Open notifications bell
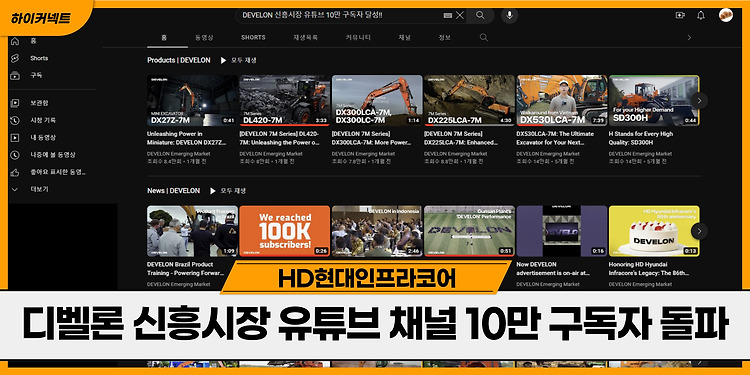 click(x=701, y=15)
